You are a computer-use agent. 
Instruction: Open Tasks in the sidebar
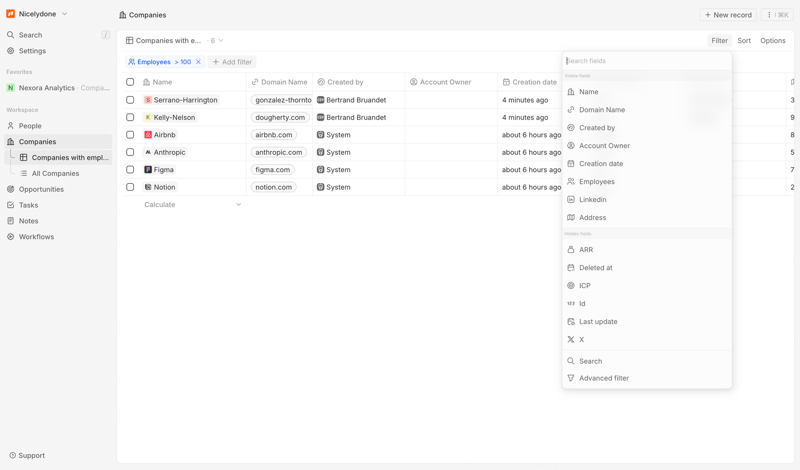[x=58, y=205]
